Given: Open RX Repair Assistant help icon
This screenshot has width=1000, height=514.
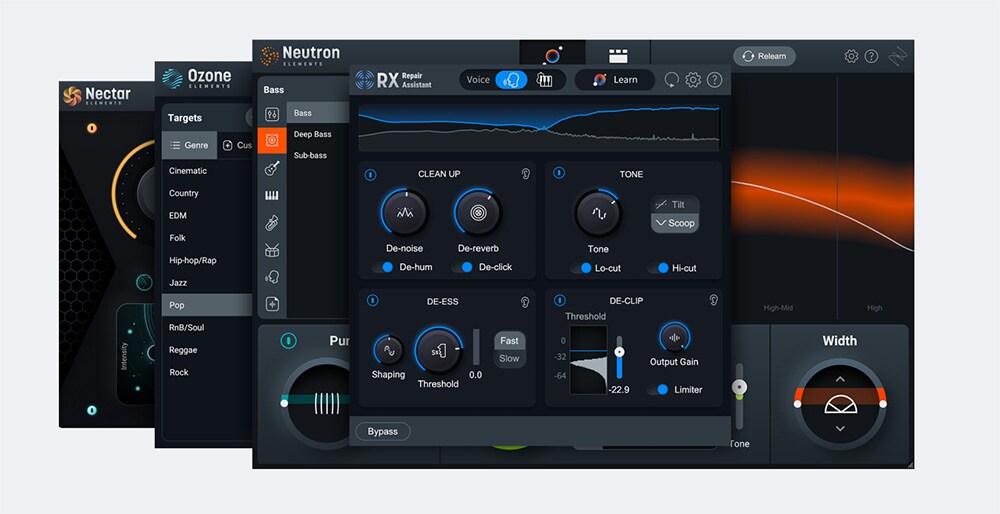Looking at the screenshot, I should pos(715,80).
